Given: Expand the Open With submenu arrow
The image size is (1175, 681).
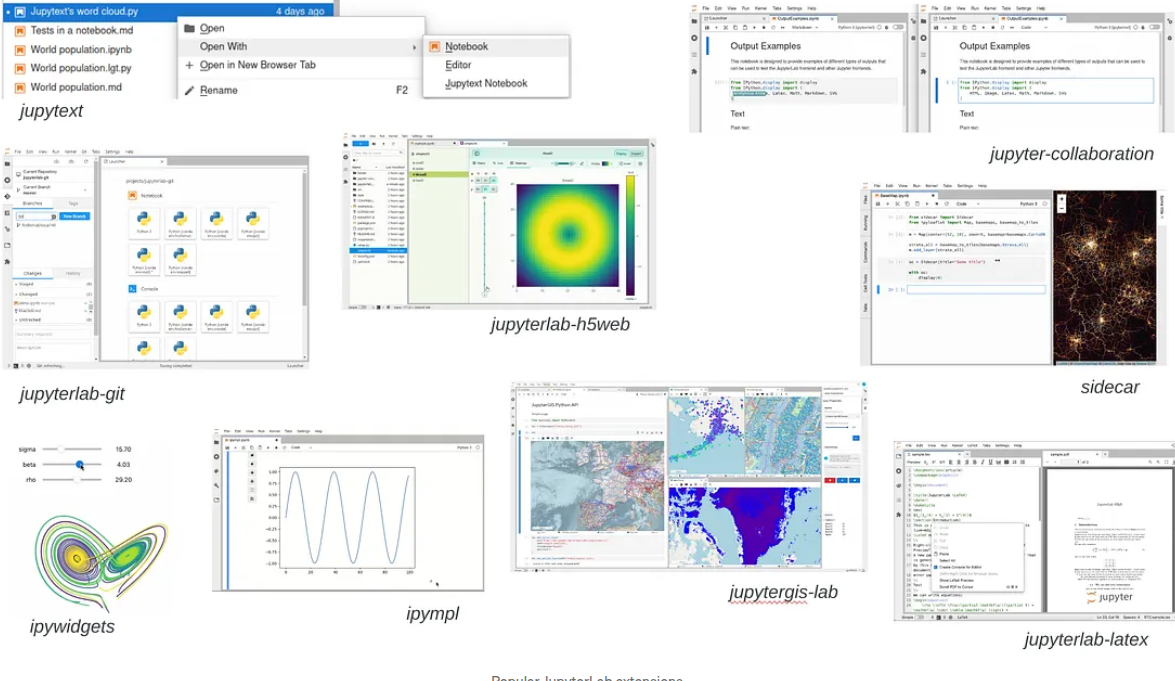Looking at the screenshot, I should (414, 47).
